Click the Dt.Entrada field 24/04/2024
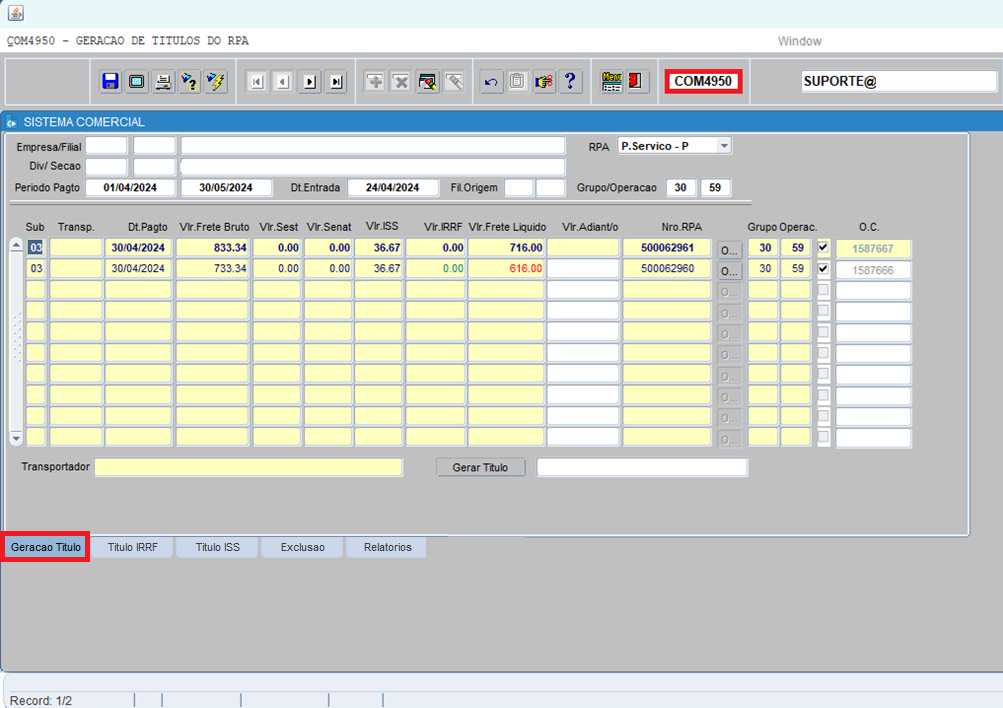The image size is (1003, 708). click(393, 187)
